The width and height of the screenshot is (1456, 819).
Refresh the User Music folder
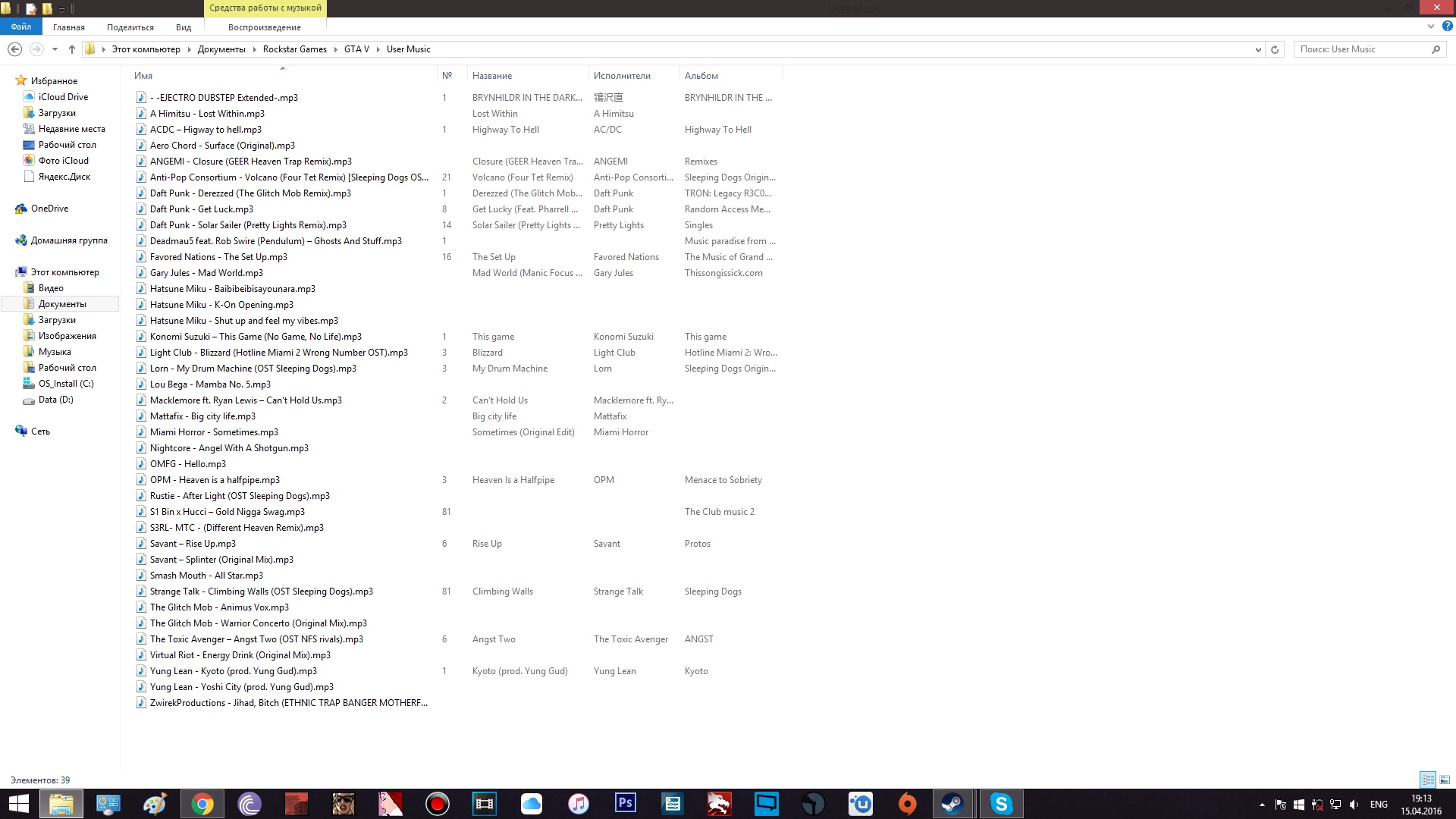[x=1275, y=49]
